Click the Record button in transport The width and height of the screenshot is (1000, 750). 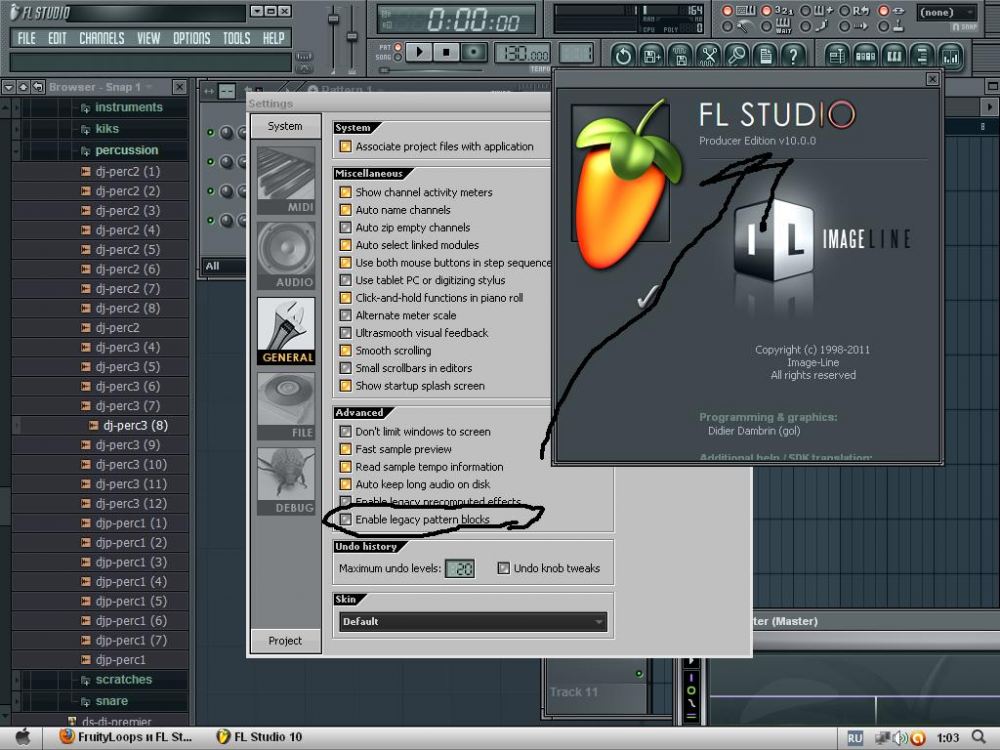pyautogui.click(x=474, y=52)
